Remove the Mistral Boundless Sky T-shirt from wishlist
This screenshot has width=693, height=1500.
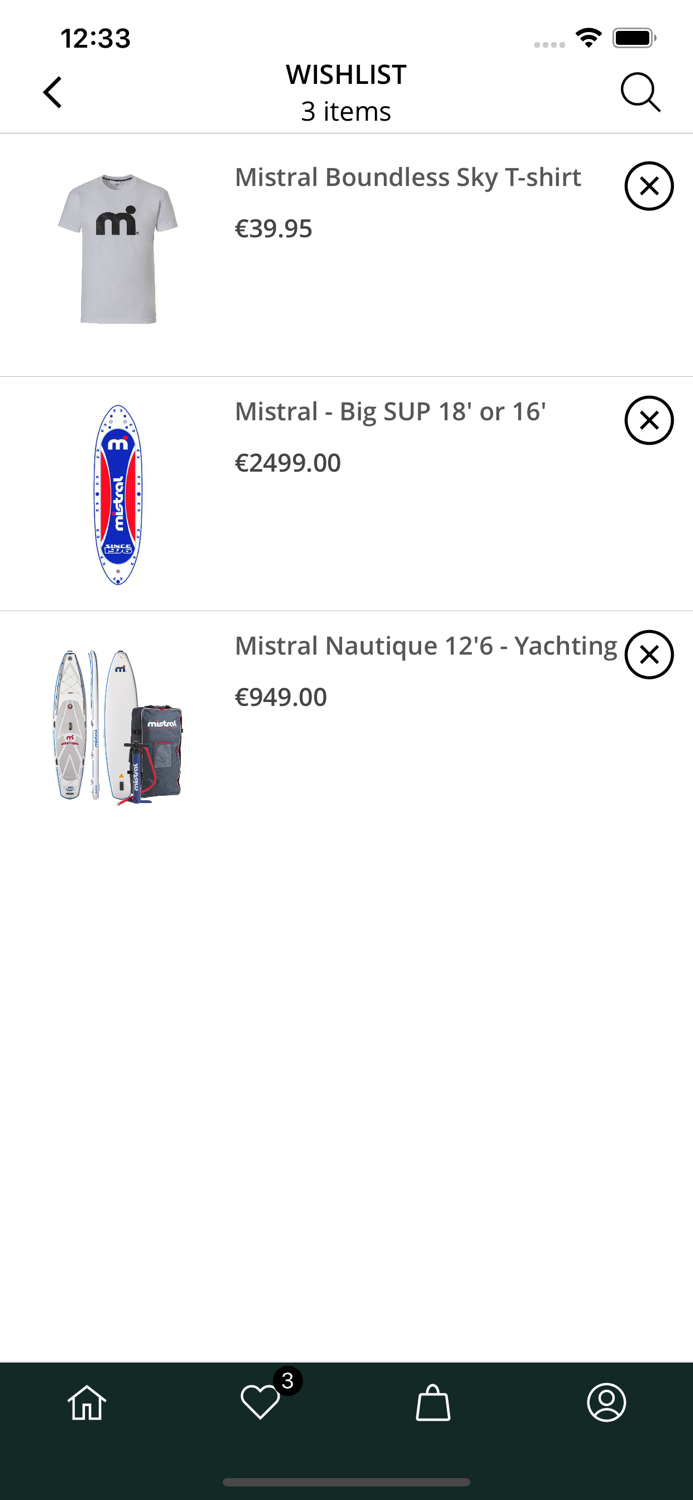[x=650, y=186]
